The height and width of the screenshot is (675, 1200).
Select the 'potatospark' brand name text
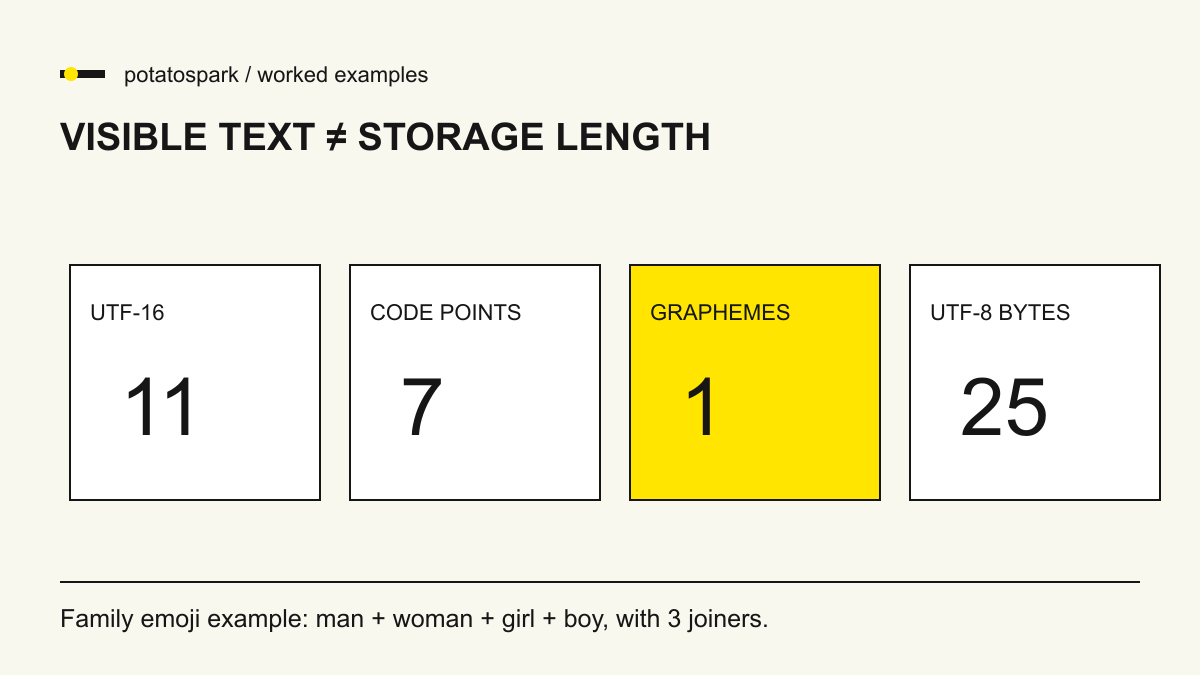(181, 75)
